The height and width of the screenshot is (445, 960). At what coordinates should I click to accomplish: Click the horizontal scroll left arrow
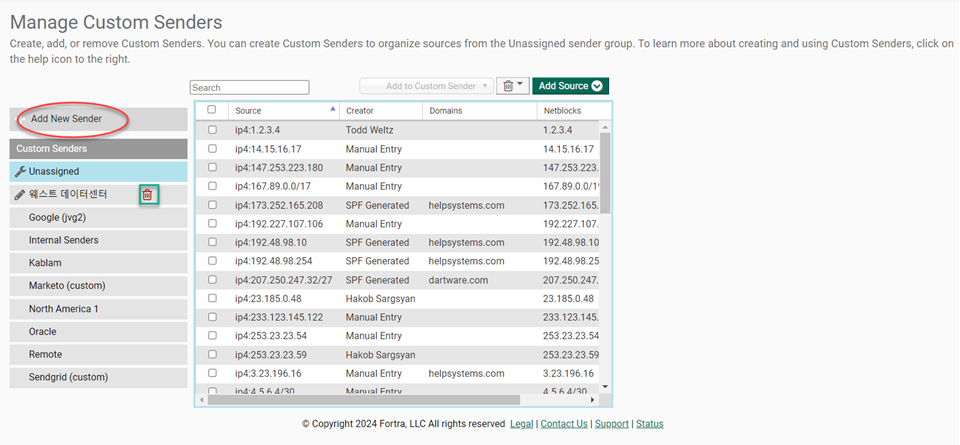tap(202, 400)
